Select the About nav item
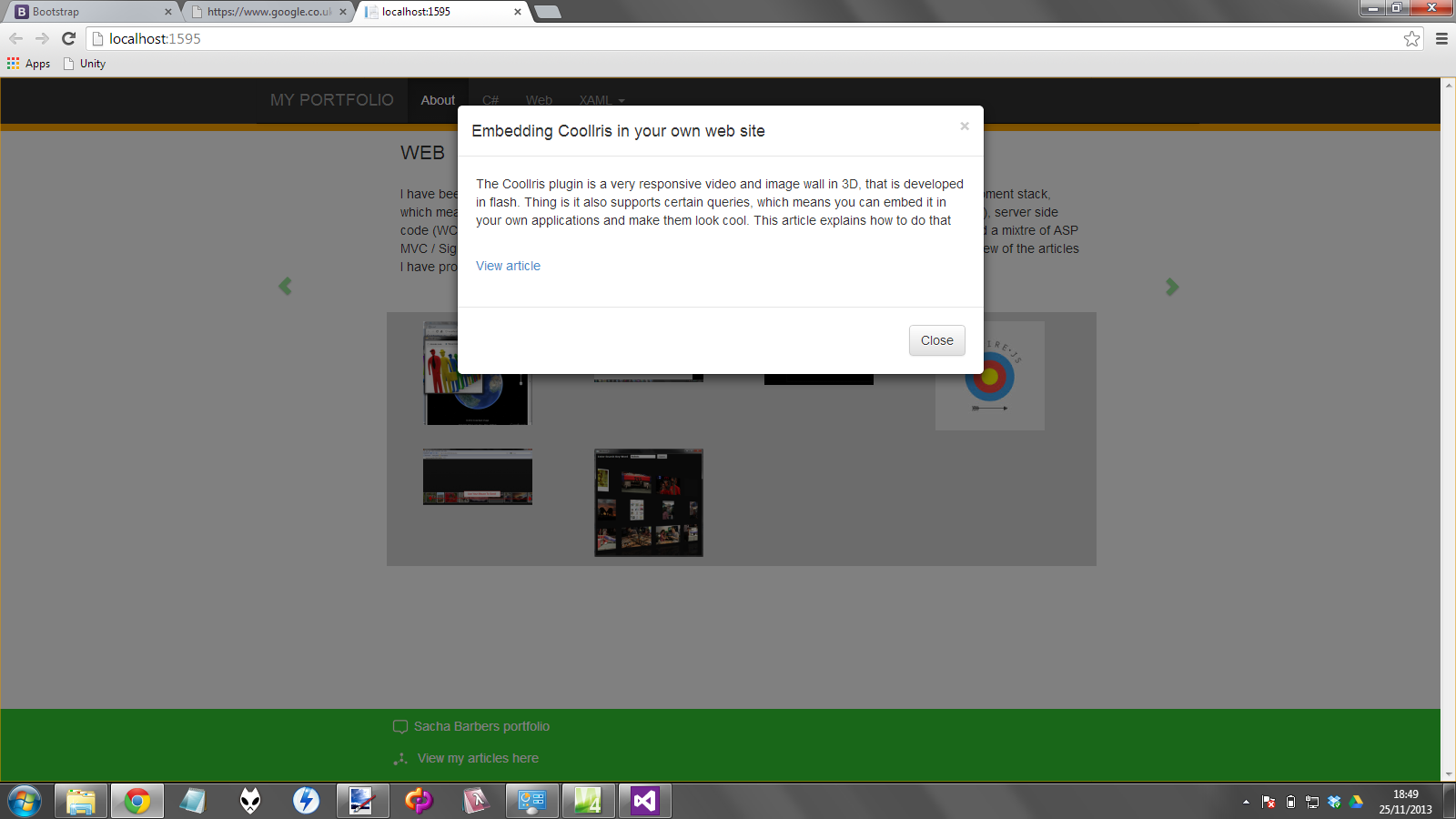The height and width of the screenshot is (819, 1456). pos(438,100)
